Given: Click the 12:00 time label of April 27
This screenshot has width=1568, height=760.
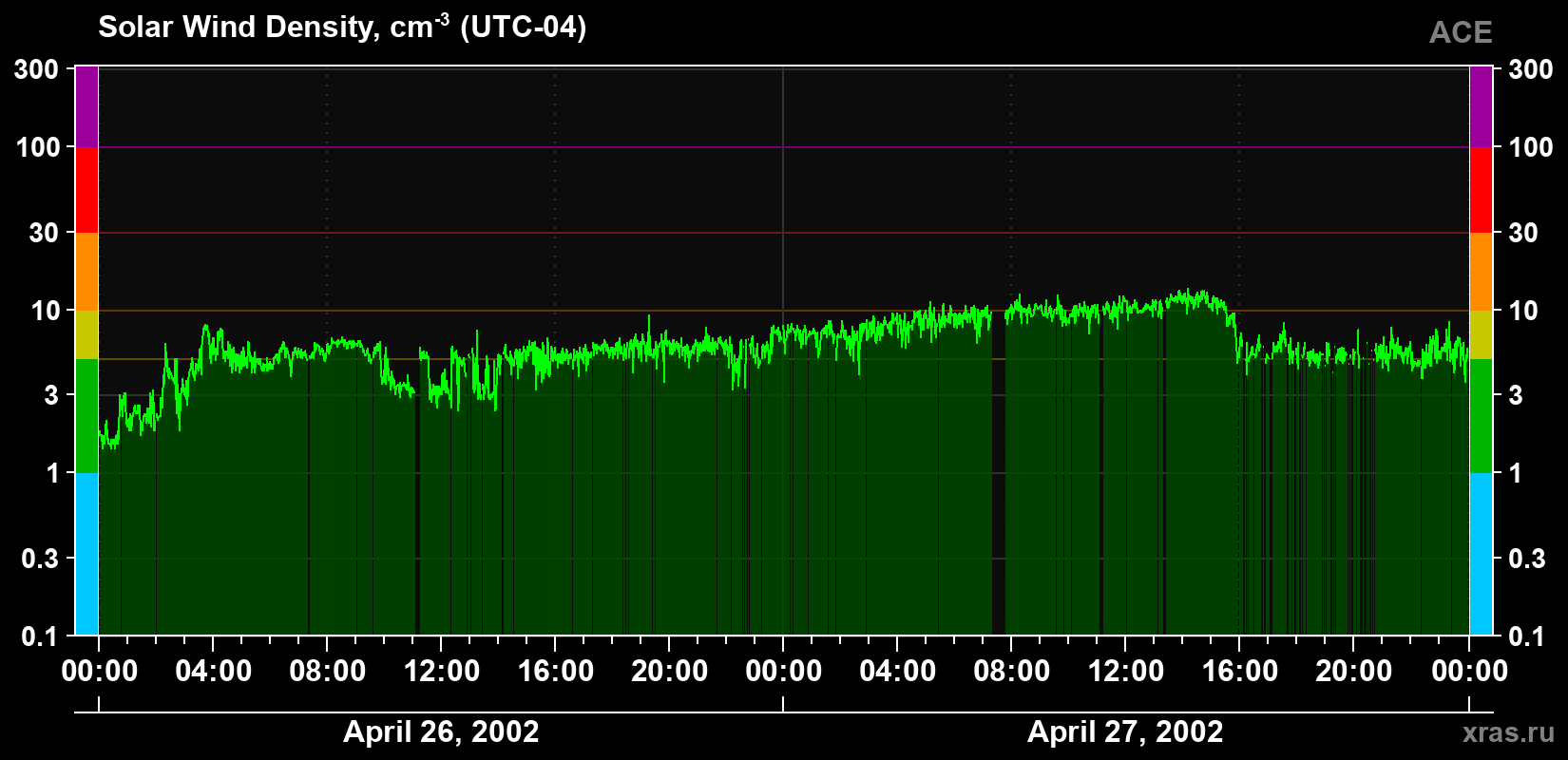Looking at the screenshot, I should click(1125, 672).
